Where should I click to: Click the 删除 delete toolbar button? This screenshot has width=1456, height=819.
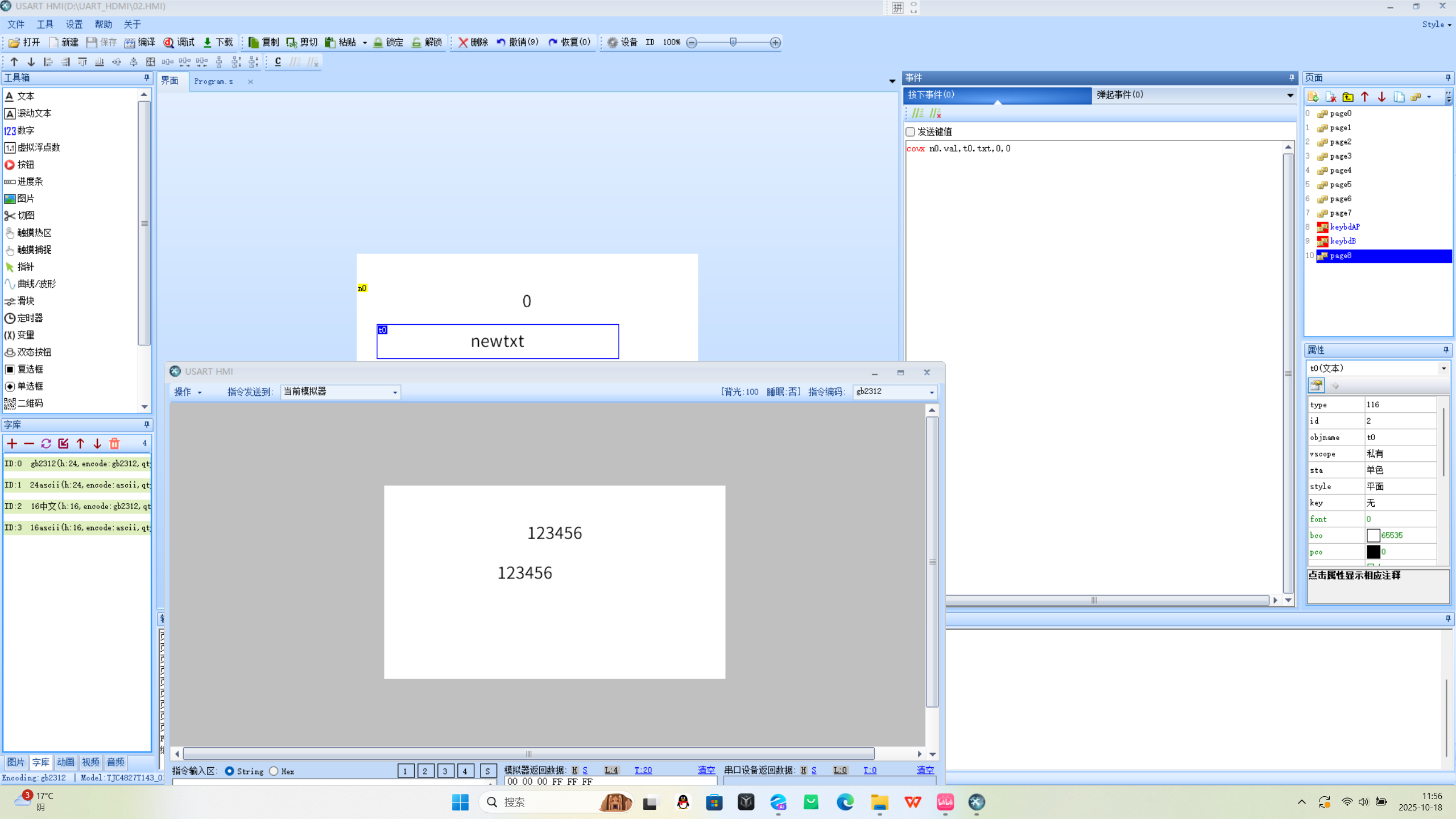coord(473,42)
